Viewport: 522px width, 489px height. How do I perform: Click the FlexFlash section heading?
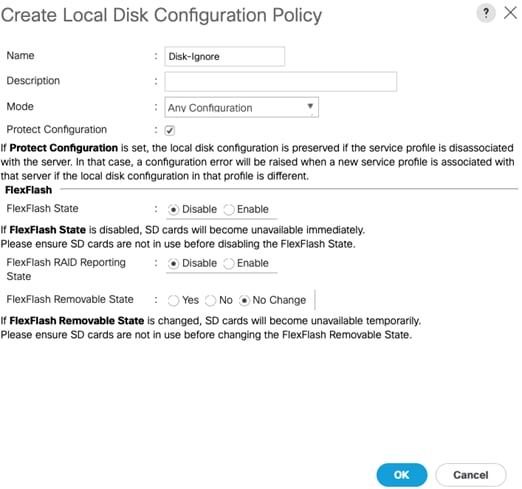[29, 190]
